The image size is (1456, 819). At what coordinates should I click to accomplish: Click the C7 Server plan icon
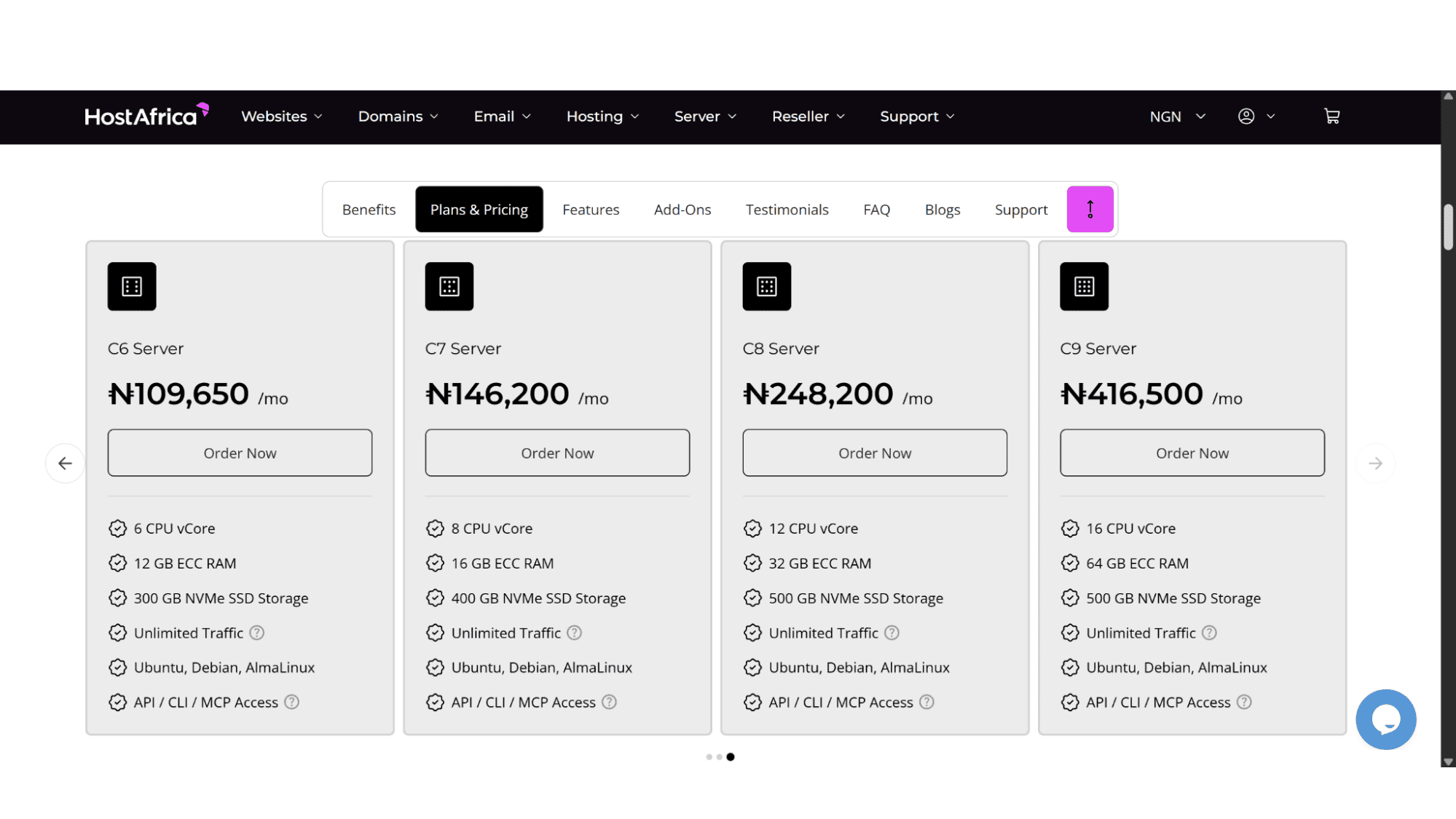(449, 286)
